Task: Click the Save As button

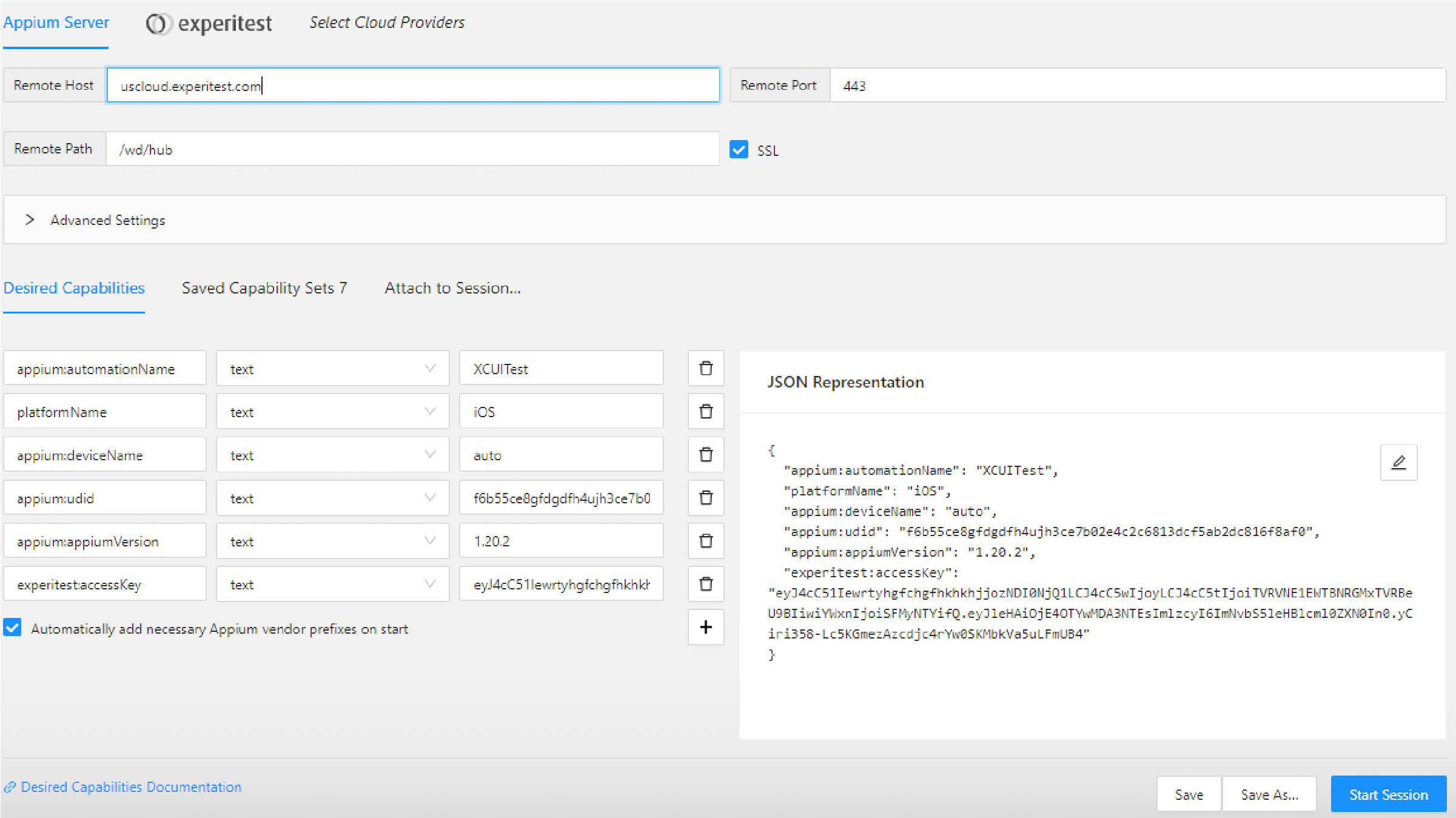Action: [1269, 794]
